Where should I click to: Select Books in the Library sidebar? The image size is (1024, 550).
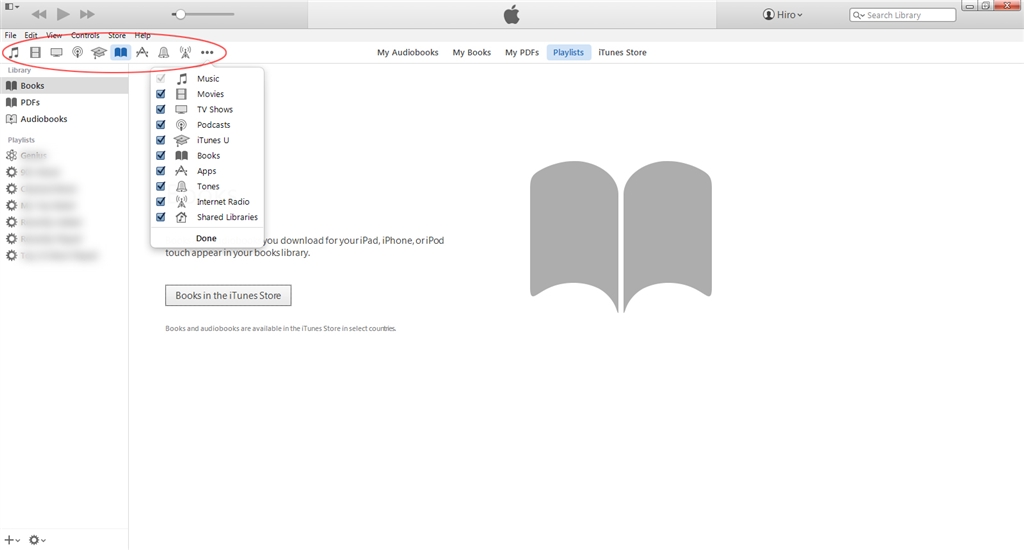(x=64, y=86)
